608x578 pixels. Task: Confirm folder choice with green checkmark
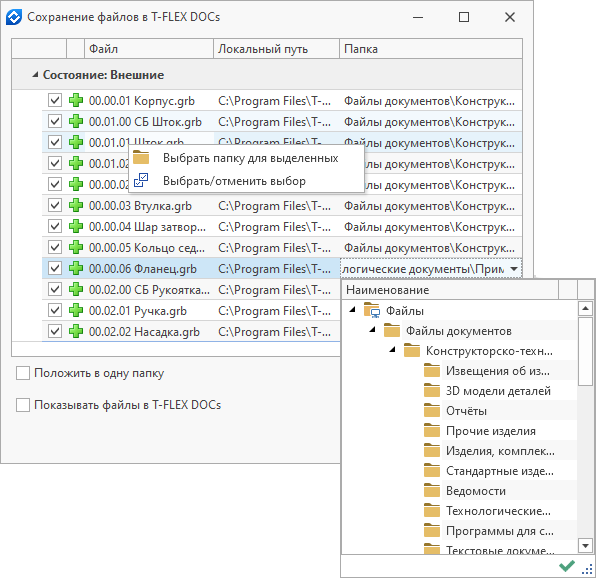pos(567,566)
